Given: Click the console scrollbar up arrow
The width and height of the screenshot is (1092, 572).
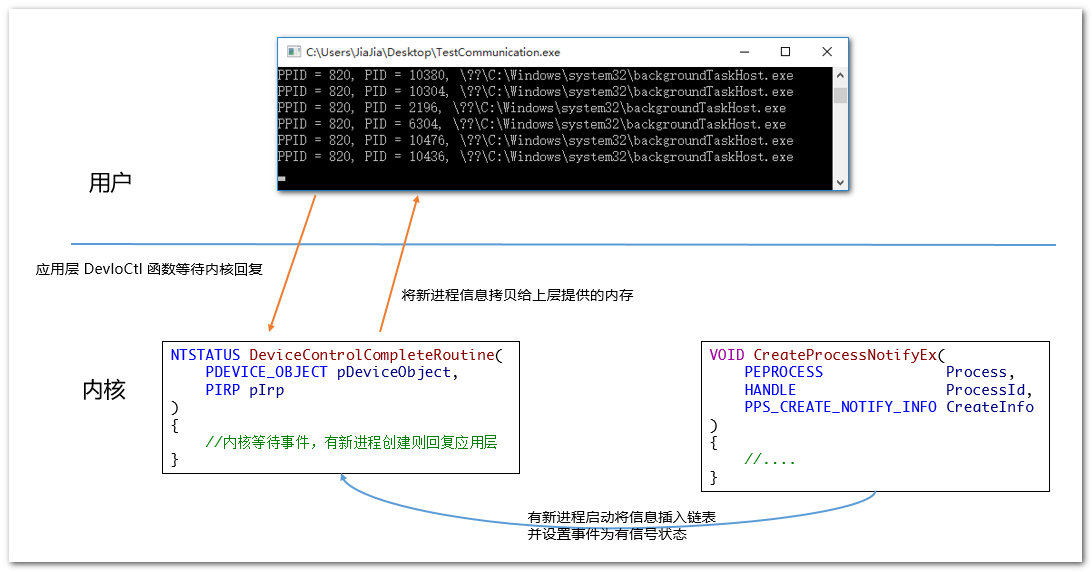Looking at the screenshot, I should [840, 76].
